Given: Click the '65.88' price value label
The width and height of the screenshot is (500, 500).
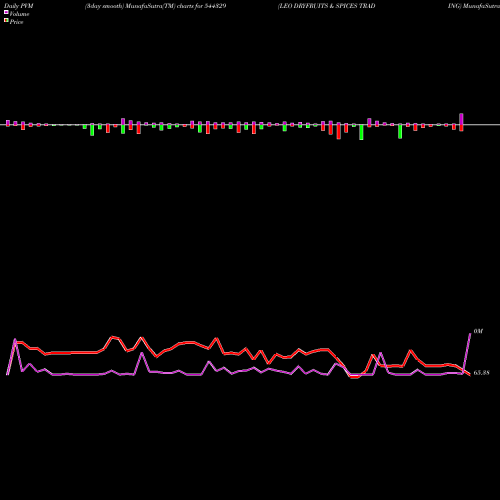Looking at the screenshot, I should (x=481, y=373).
